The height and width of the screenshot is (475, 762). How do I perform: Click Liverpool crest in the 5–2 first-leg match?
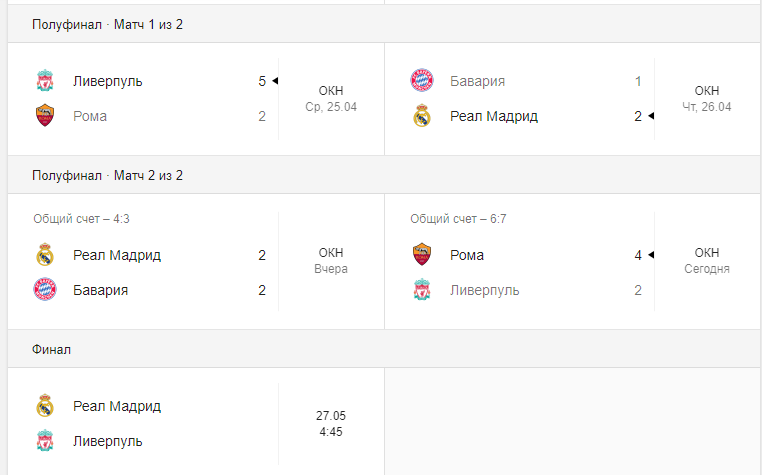click(x=44, y=81)
